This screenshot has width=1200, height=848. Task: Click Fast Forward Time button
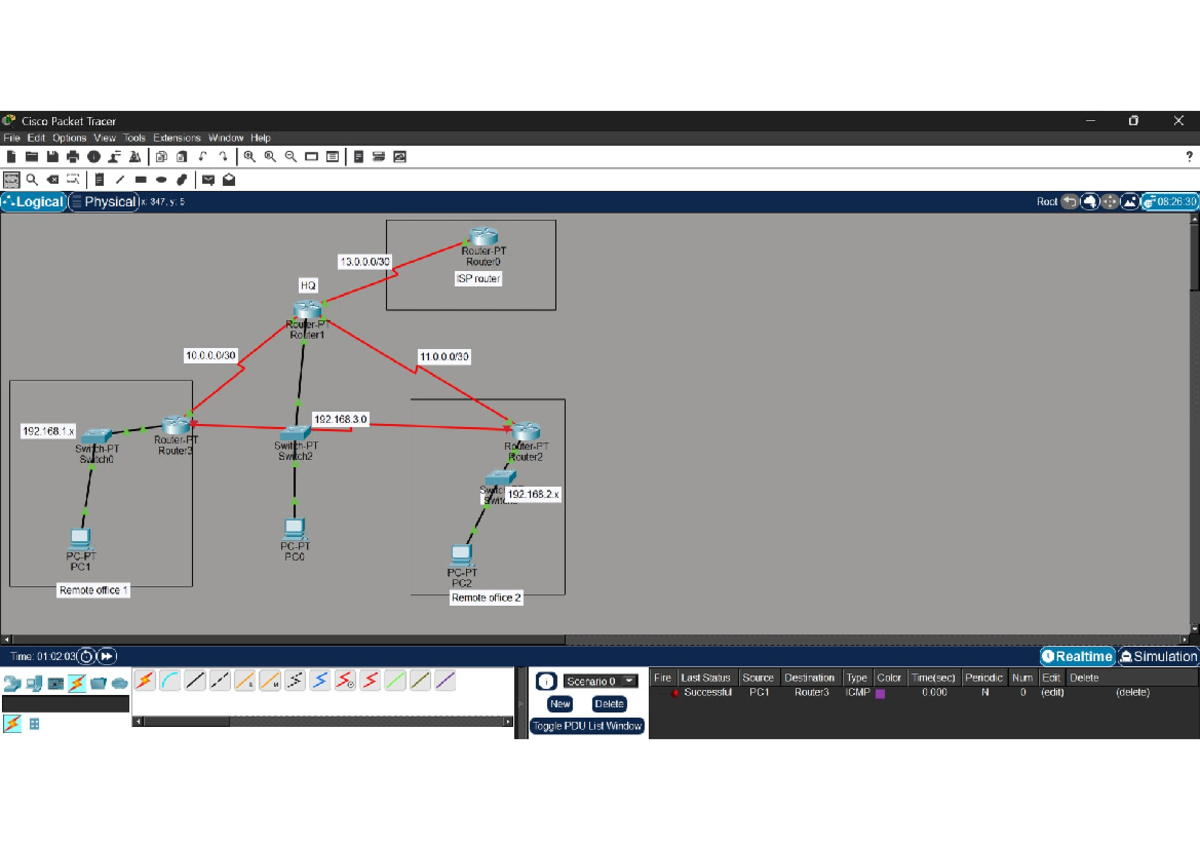click(107, 657)
